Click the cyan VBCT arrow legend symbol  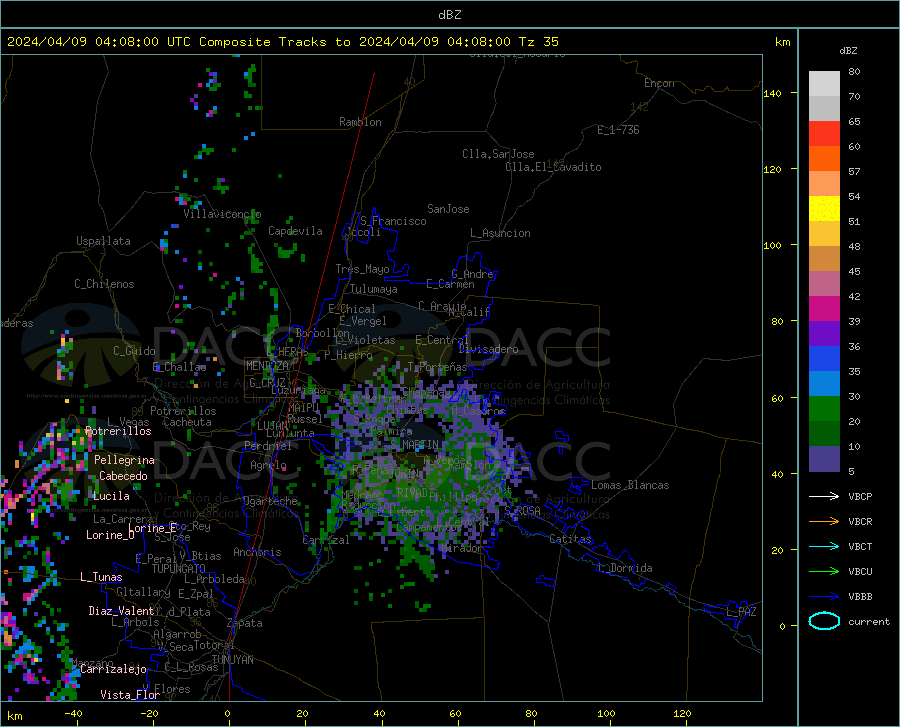824,546
